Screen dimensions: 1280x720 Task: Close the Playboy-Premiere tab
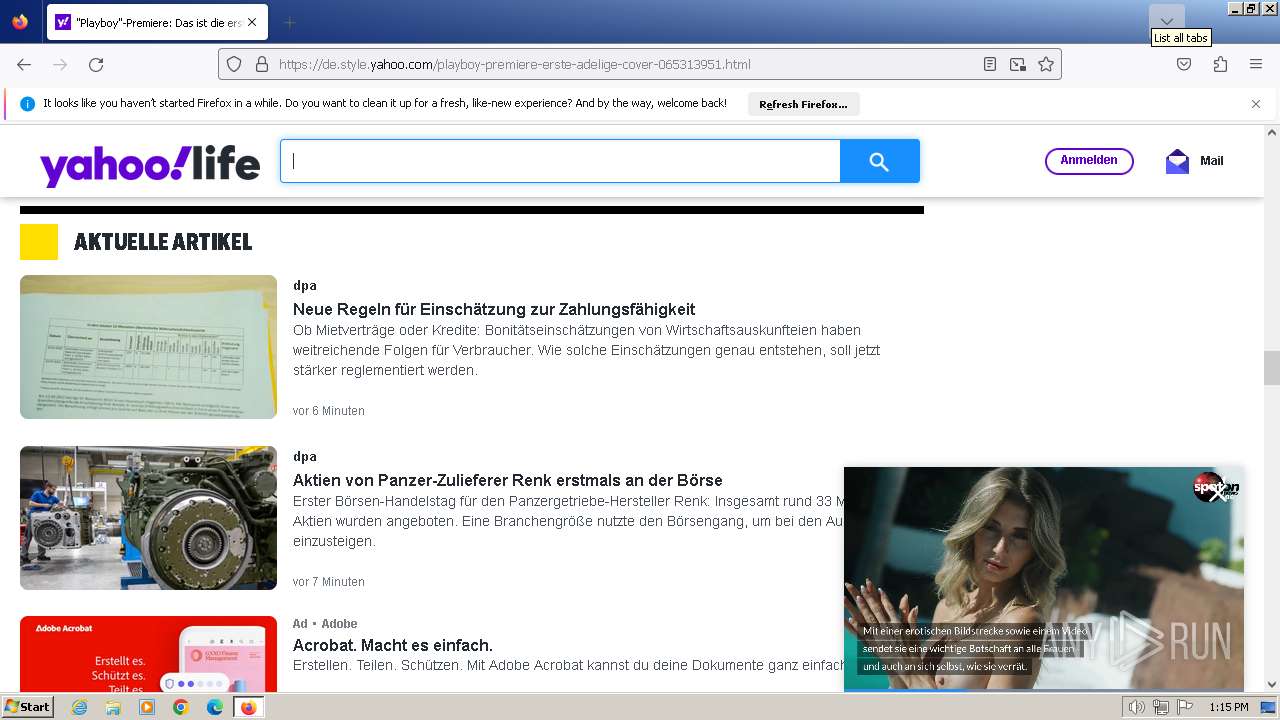251,22
